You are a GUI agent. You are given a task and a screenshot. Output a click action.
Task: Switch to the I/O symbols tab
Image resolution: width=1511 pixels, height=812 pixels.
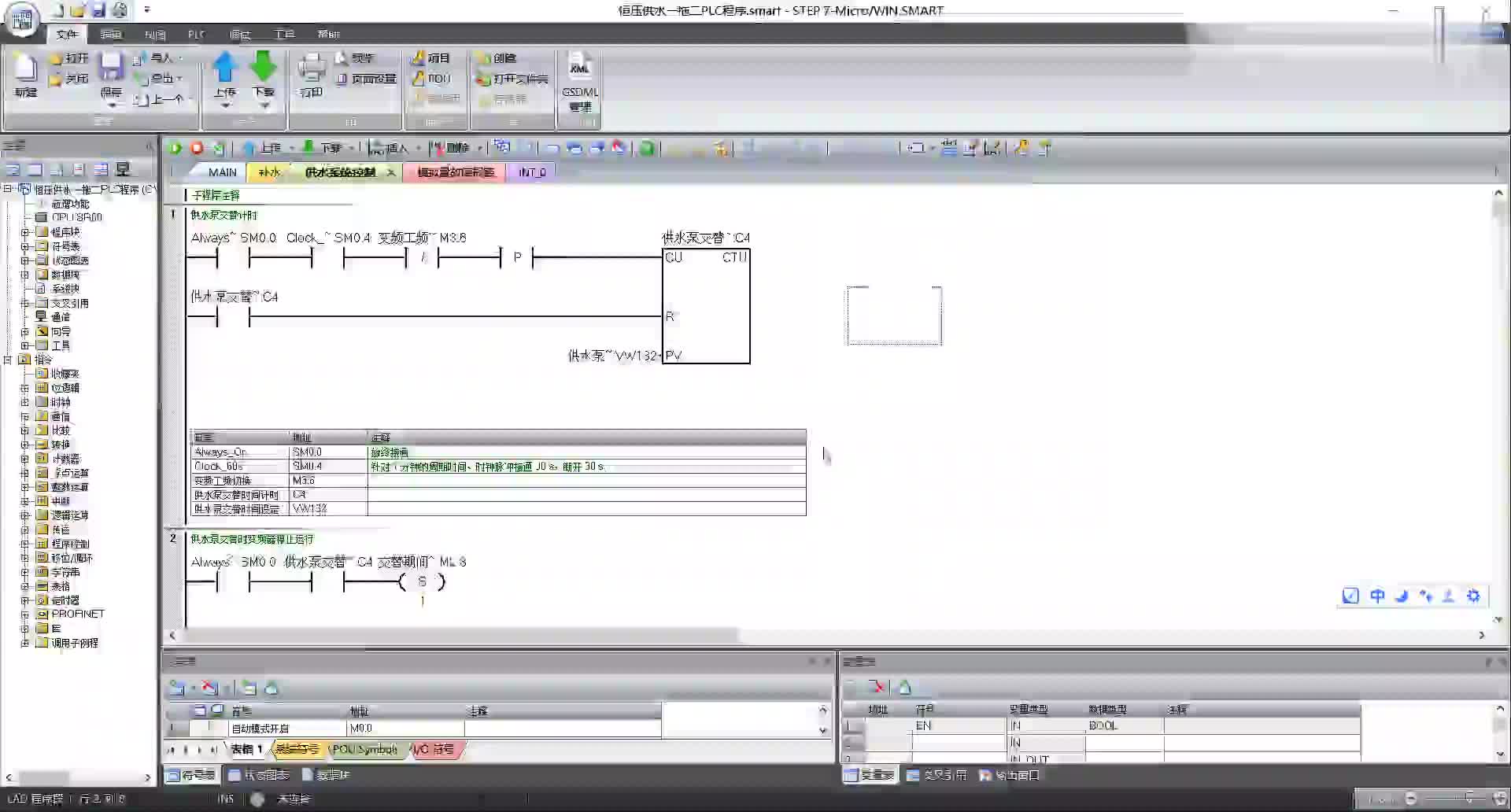[x=434, y=749]
